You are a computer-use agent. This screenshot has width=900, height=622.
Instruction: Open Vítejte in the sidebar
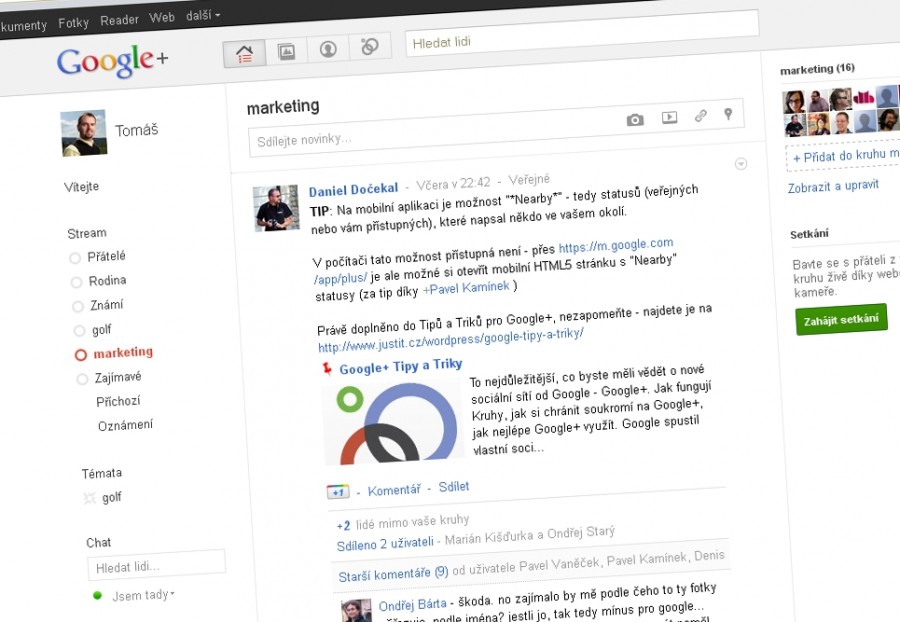[x=82, y=186]
